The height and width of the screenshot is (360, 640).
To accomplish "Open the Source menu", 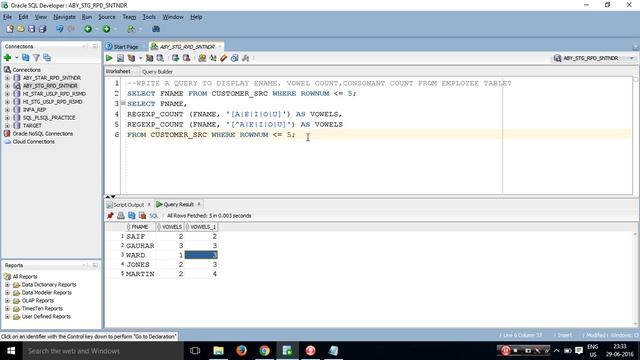I will (107, 17).
